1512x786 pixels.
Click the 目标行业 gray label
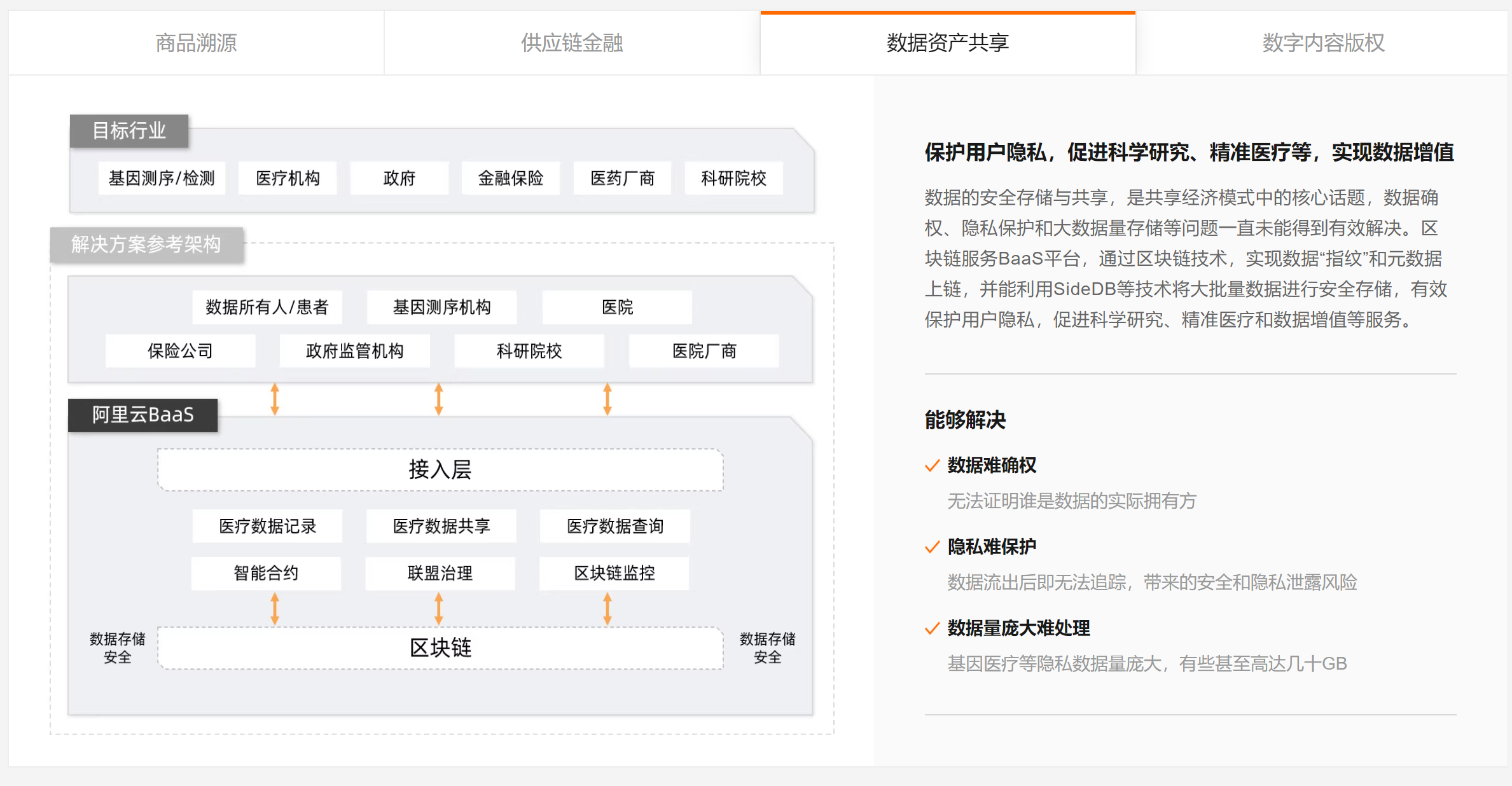[129, 131]
